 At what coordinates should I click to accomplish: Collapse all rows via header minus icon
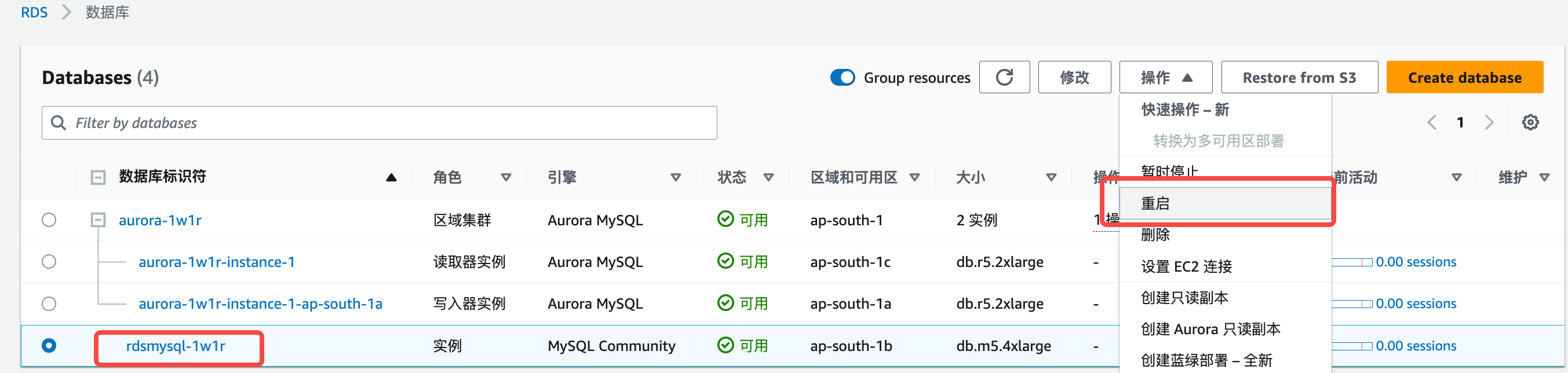pyautogui.click(x=98, y=177)
